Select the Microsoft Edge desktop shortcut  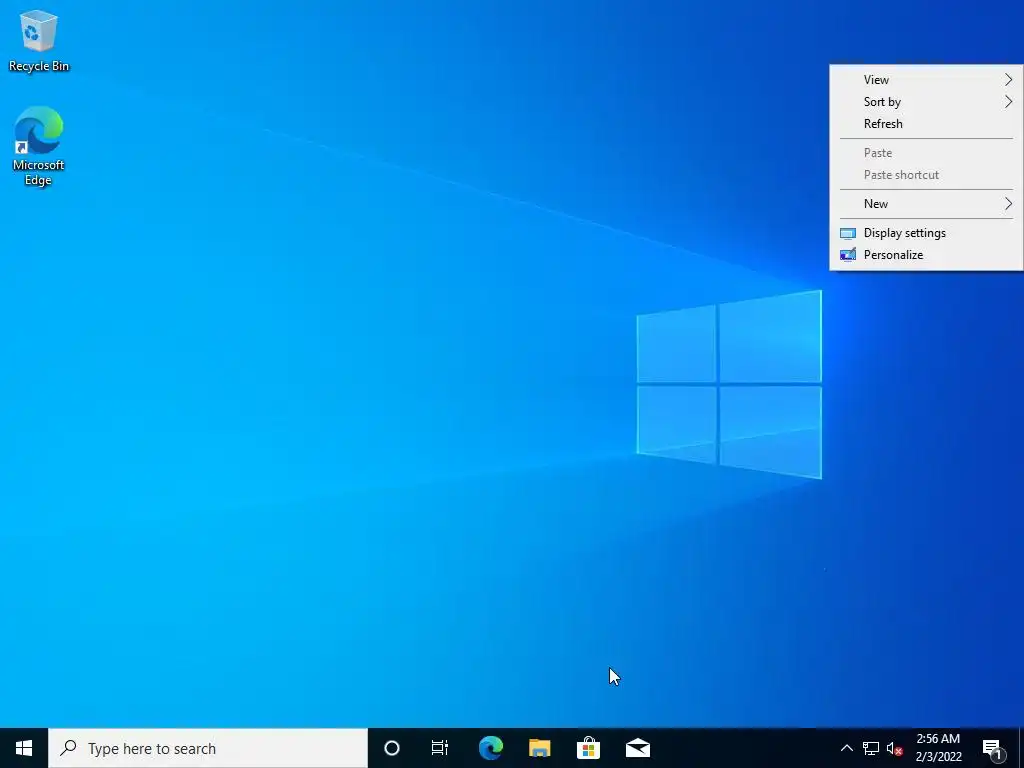coord(39,146)
